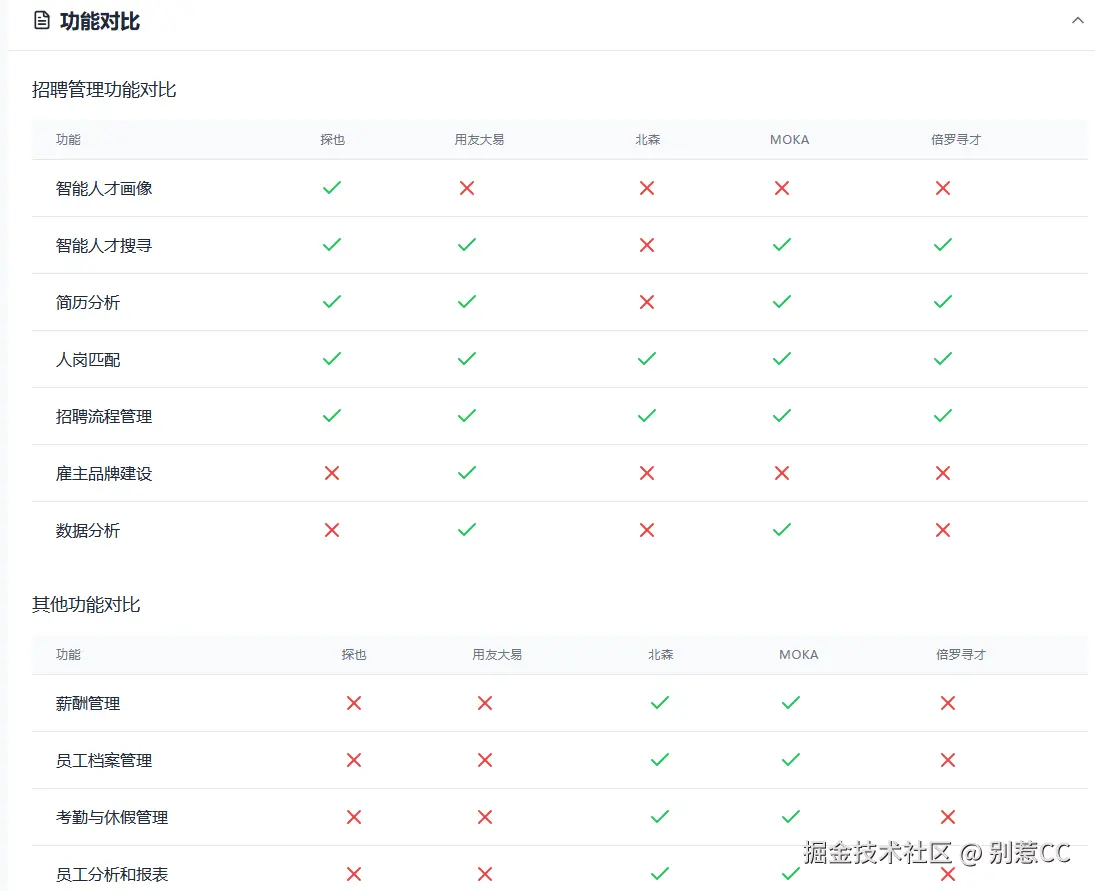Click the check for 用友大易 智能人才搜寻
The image size is (1095, 891).
tap(466, 244)
